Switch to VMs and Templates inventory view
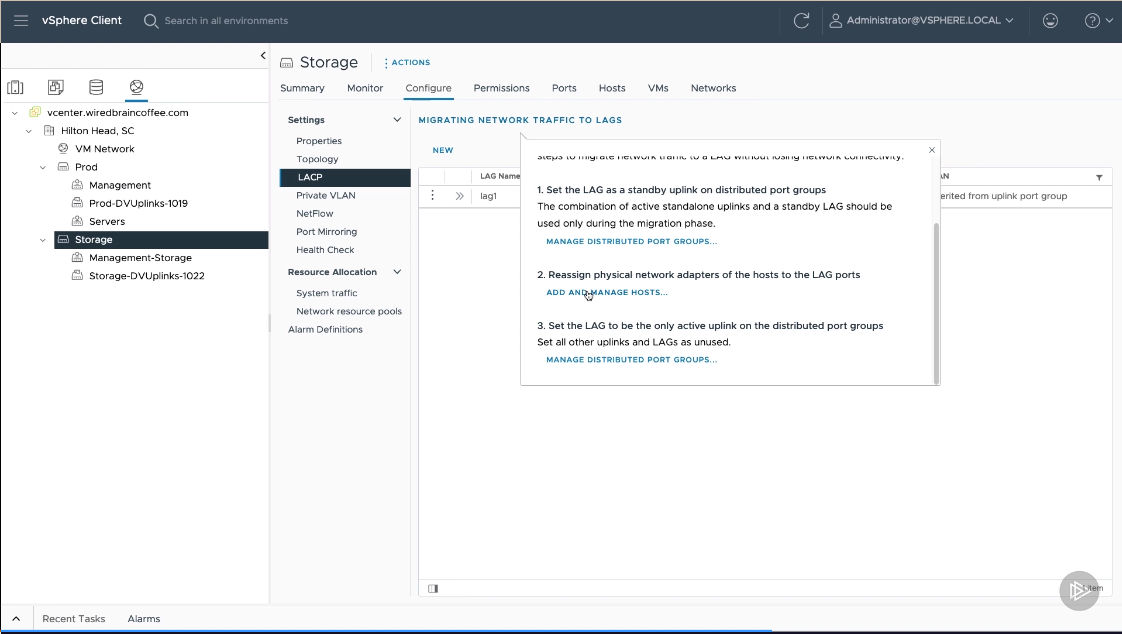This screenshot has width=1122, height=634. pos(56,88)
